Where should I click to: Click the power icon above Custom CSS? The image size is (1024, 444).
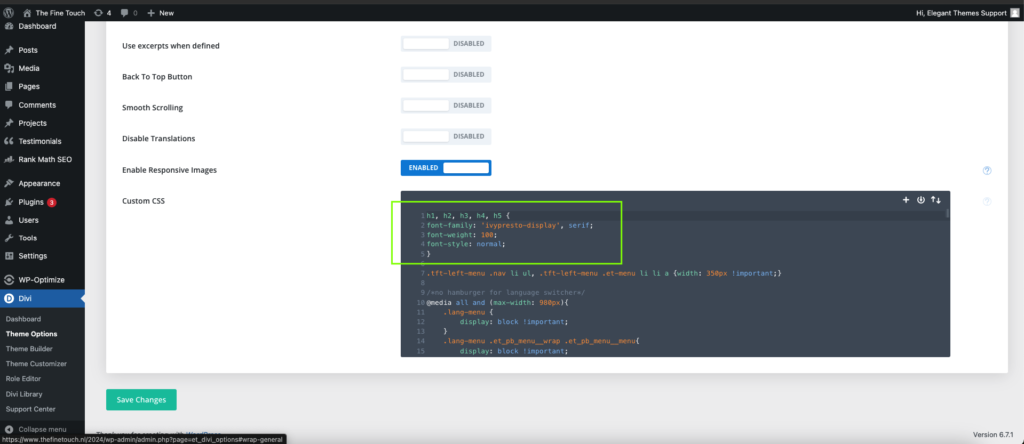coord(921,200)
